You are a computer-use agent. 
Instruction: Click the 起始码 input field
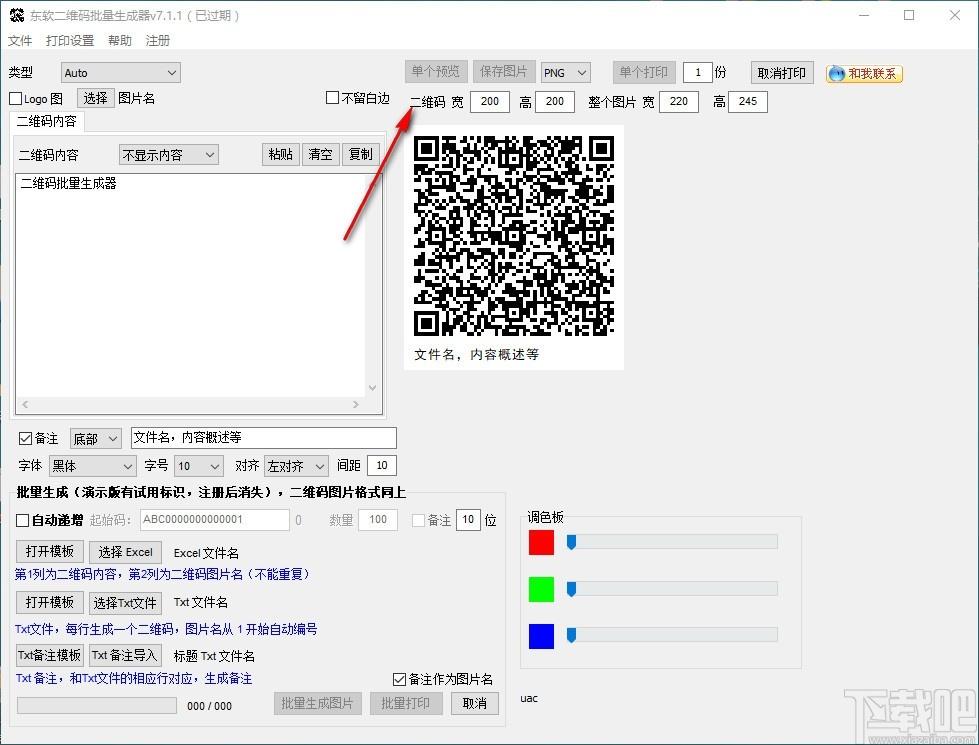pos(215,520)
